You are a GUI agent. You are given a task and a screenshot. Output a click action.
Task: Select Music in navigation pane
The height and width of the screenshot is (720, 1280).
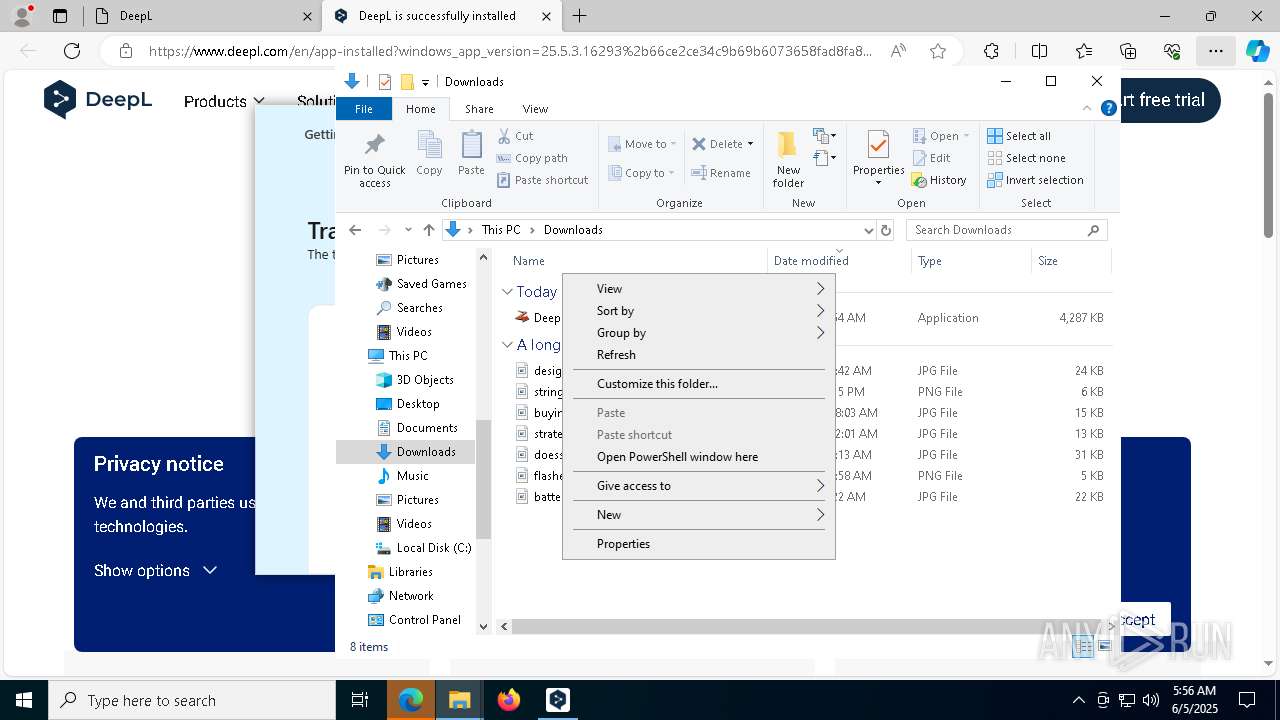coord(402,476)
